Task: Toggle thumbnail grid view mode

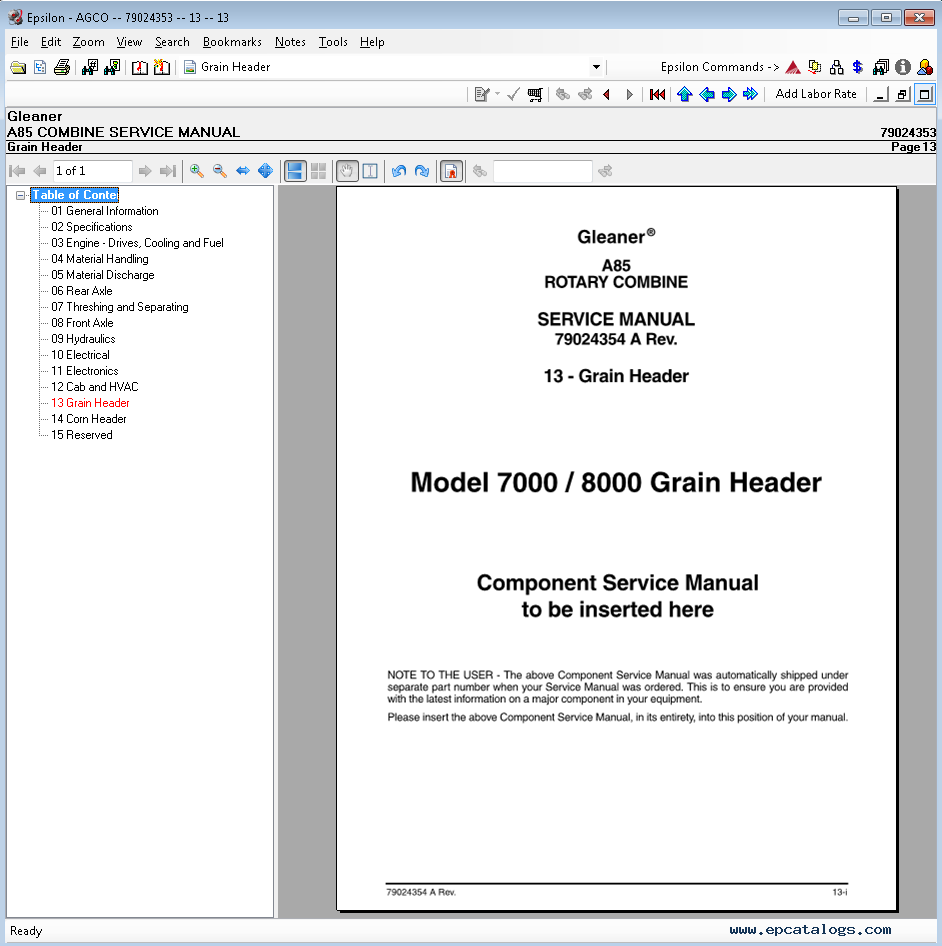Action: (319, 171)
